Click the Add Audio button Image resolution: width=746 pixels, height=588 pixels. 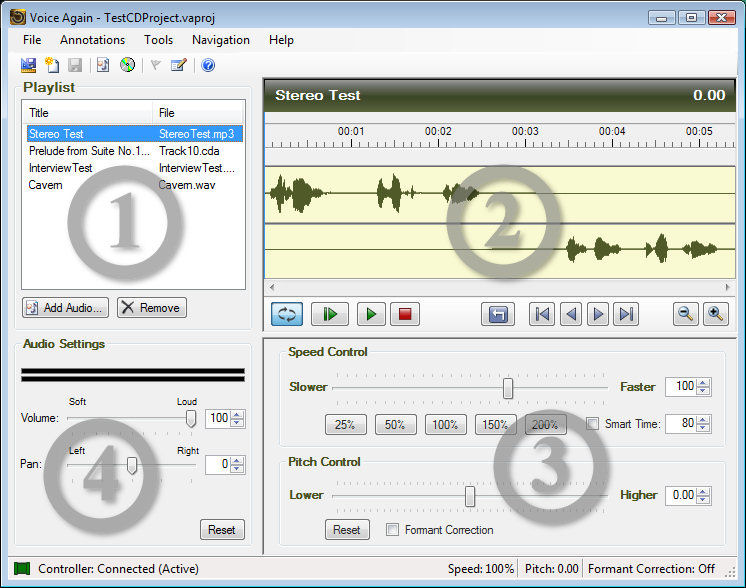(x=65, y=308)
